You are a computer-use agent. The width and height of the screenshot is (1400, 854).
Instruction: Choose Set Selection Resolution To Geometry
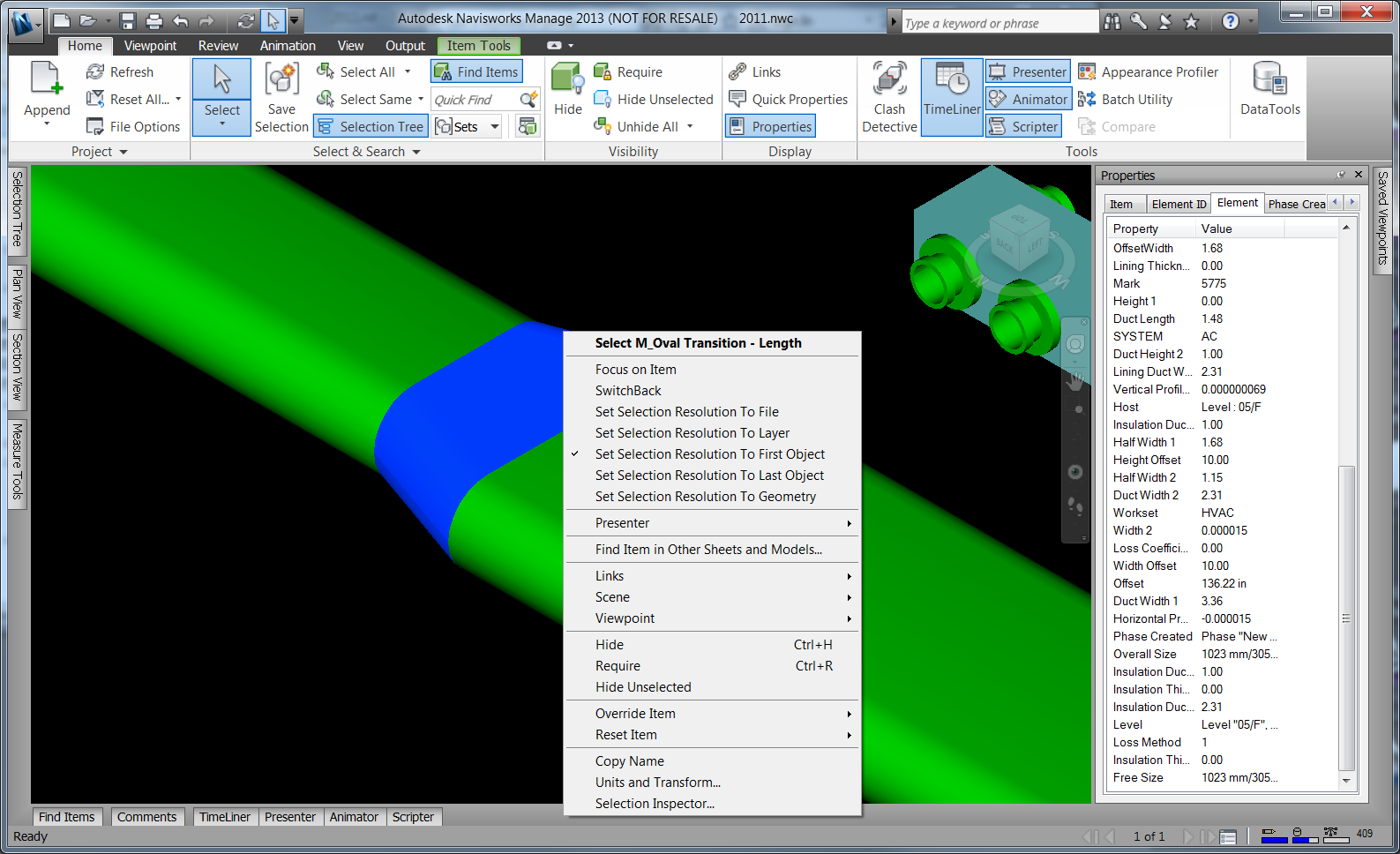click(x=713, y=497)
